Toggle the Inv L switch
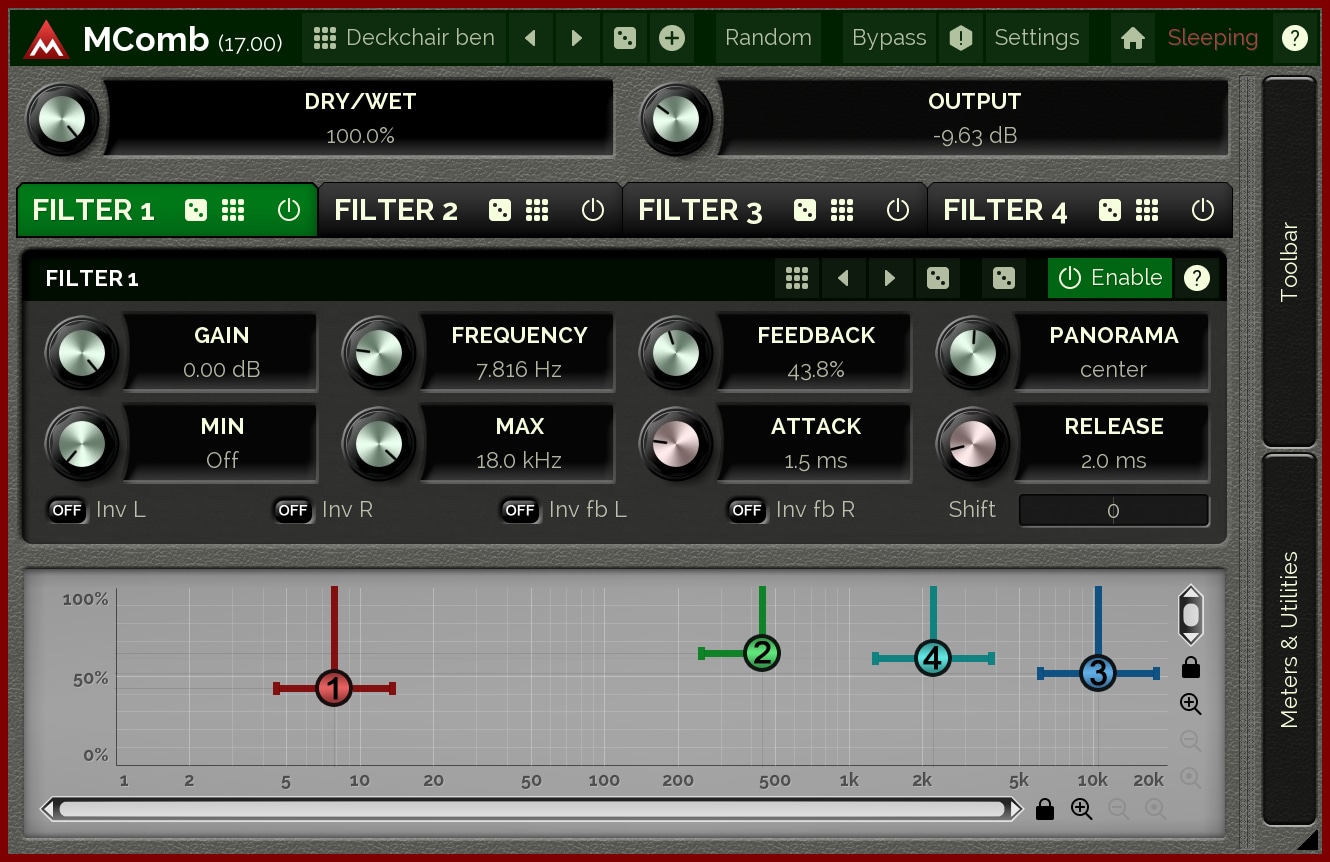Viewport: 1330px width, 862px height. point(67,510)
